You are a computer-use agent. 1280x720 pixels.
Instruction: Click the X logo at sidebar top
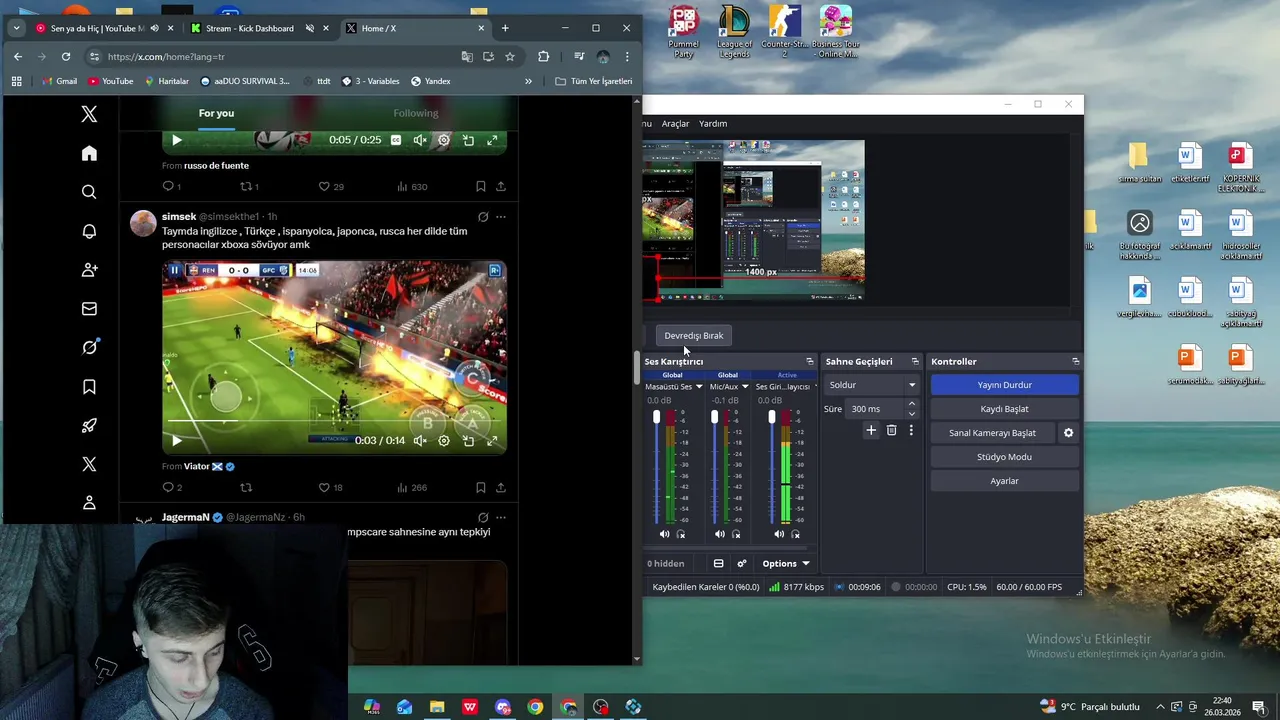pyautogui.click(x=89, y=114)
